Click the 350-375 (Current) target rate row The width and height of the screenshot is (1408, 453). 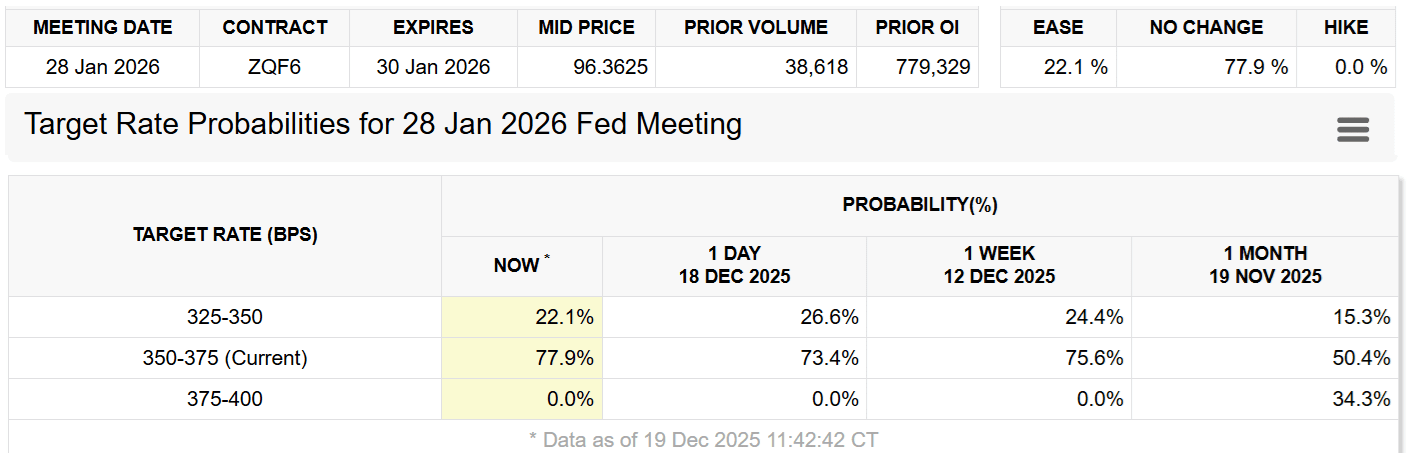(x=225, y=358)
